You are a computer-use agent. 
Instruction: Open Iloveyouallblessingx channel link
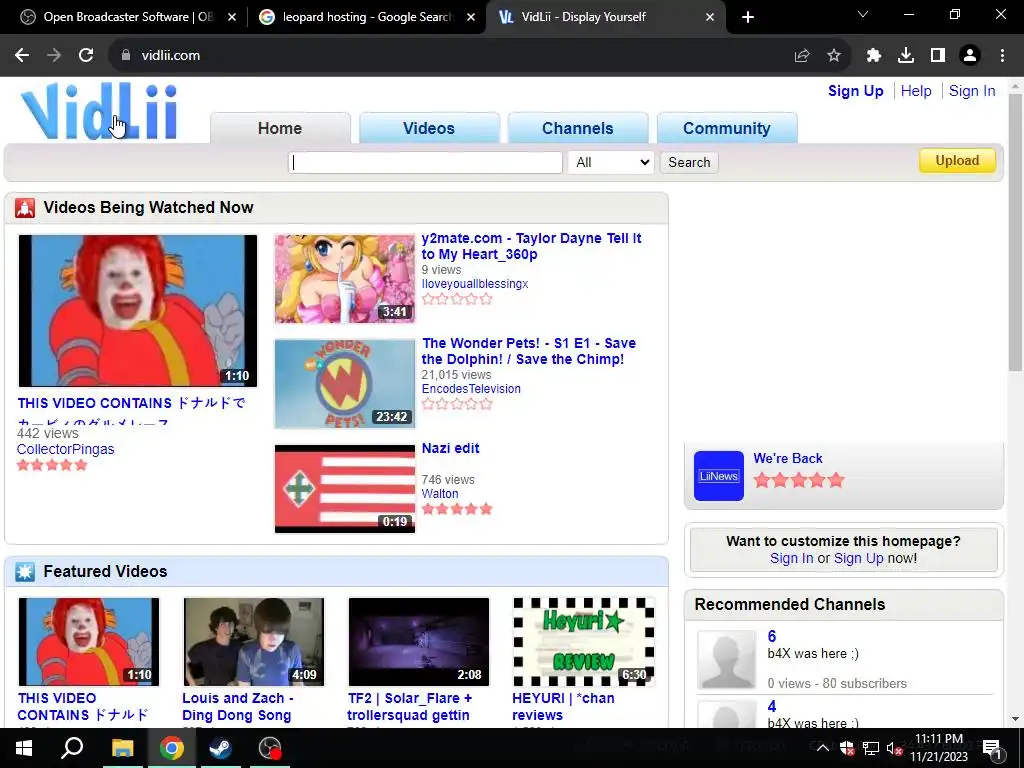click(x=475, y=284)
